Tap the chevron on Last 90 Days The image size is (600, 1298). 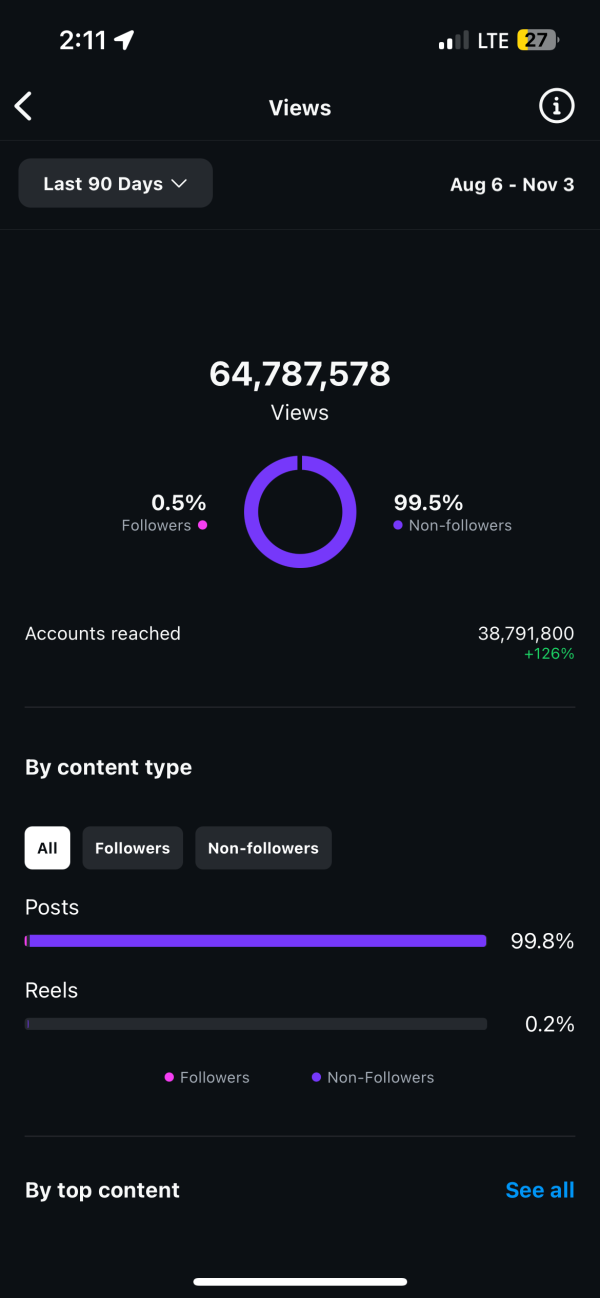tap(179, 184)
